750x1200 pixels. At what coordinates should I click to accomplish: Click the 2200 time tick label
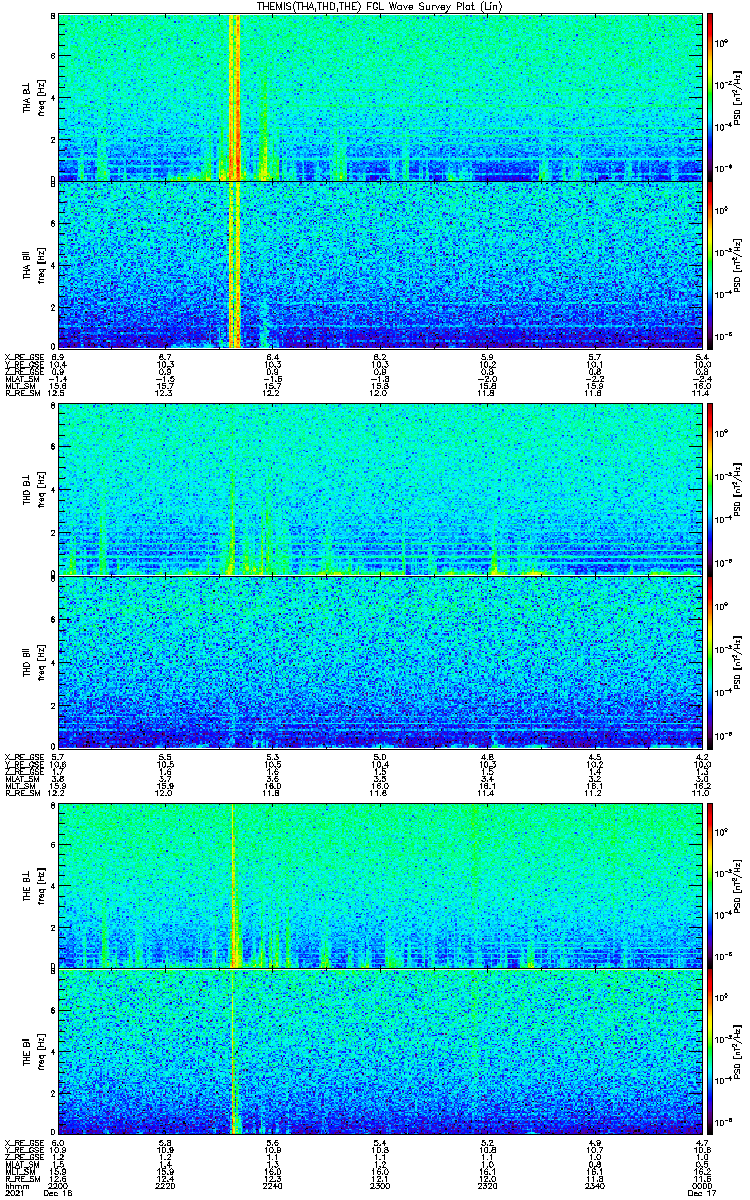pos(60,1184)
